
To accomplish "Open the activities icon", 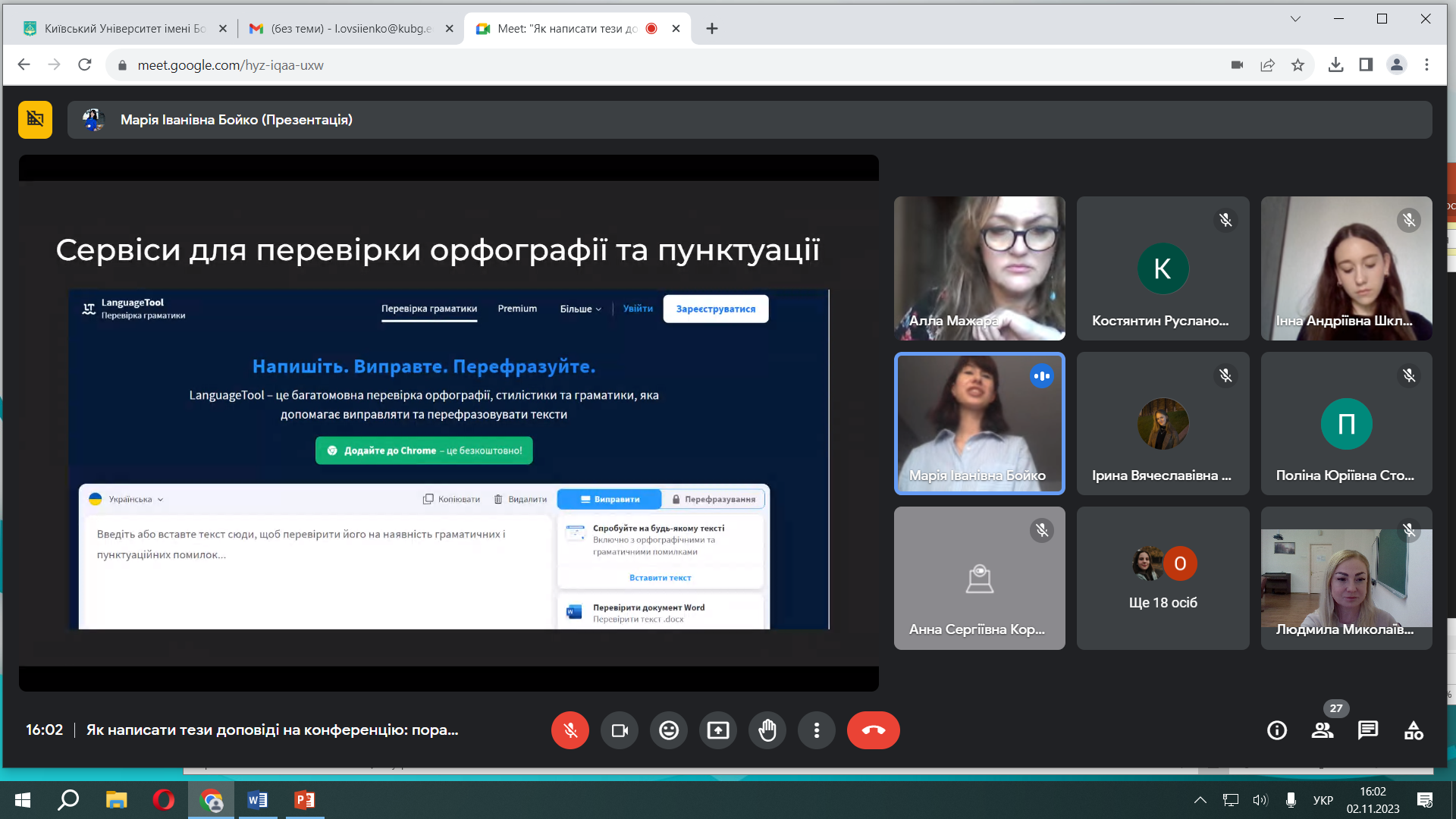I will pos(1414,730).
